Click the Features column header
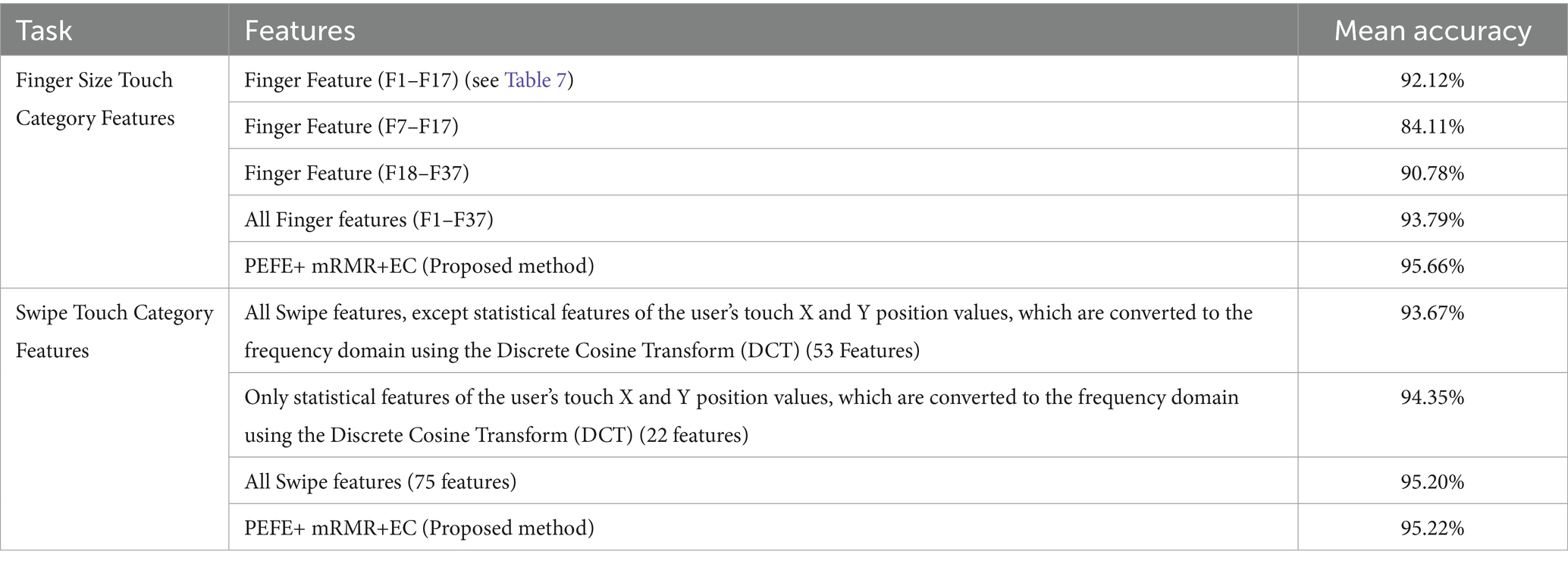The height and width of the screenshot is (564, 1568). tap(299, 31)
